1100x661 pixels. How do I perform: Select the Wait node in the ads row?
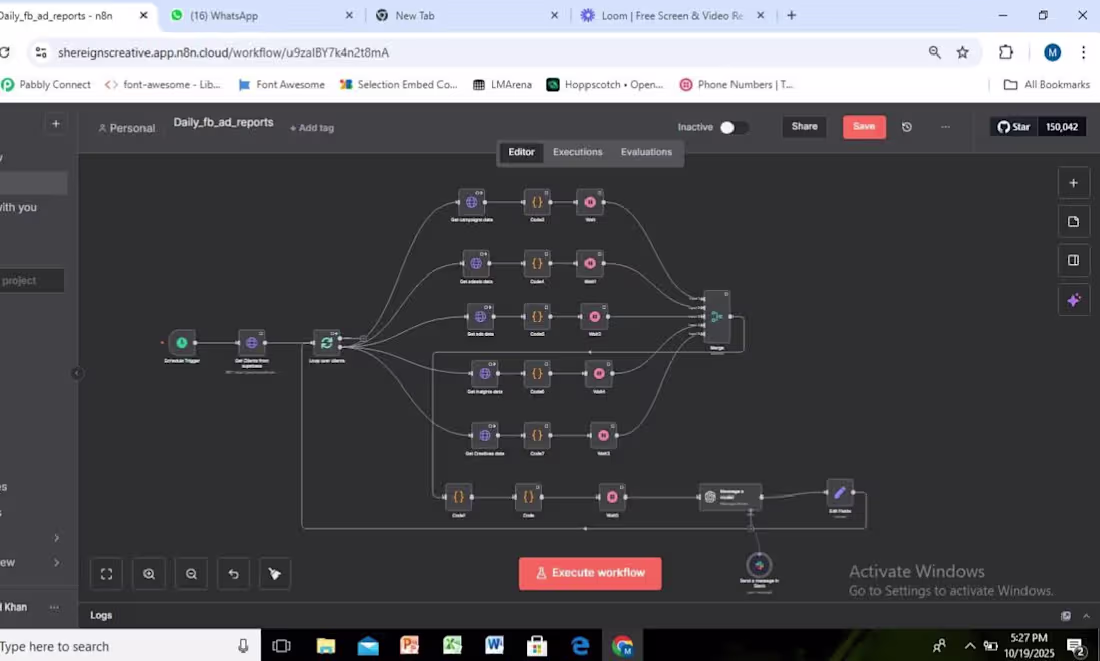(594, 316)
